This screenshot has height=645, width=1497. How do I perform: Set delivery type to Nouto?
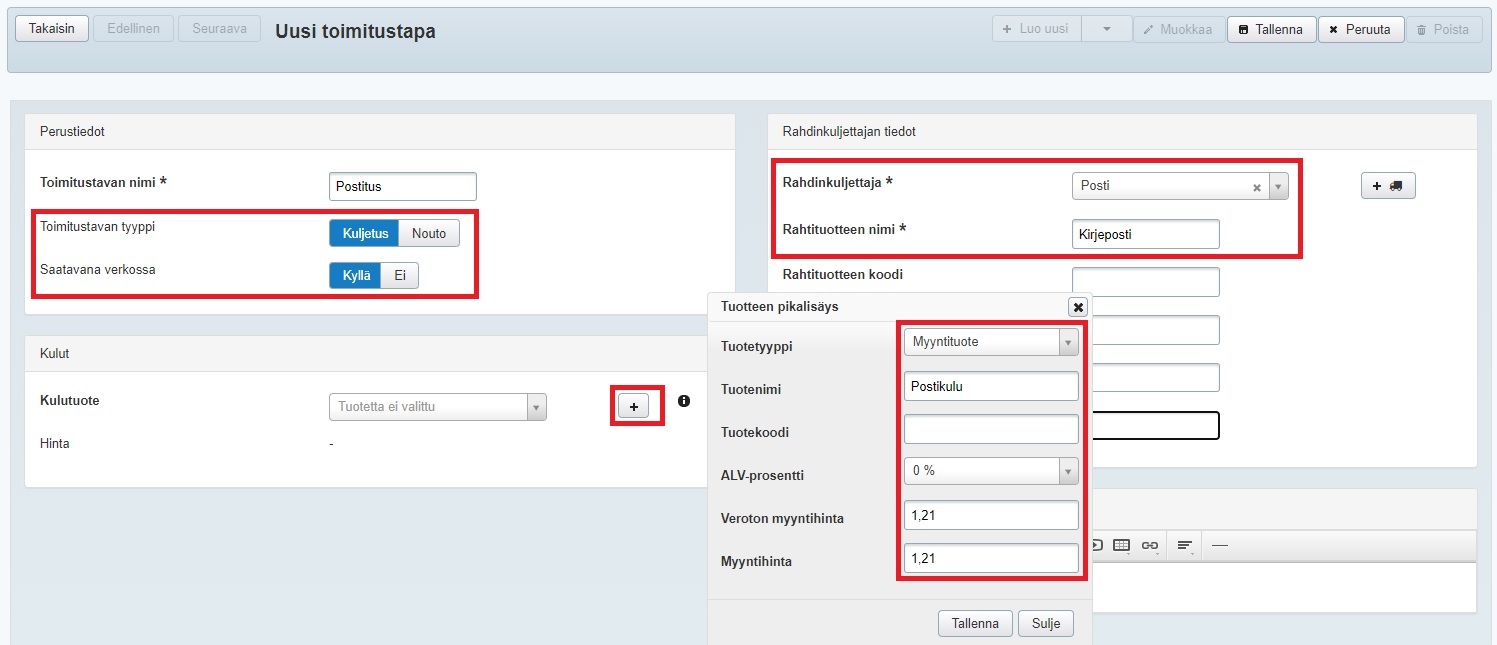coord(429,233)
